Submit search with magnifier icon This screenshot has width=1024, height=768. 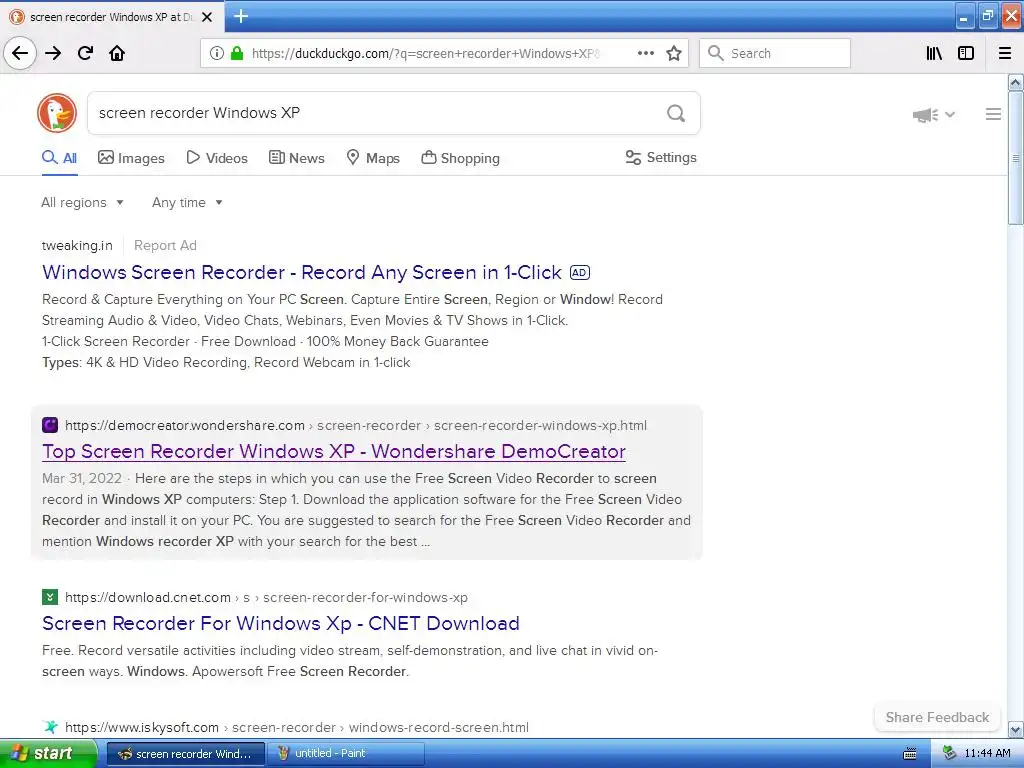click(676, 113)
